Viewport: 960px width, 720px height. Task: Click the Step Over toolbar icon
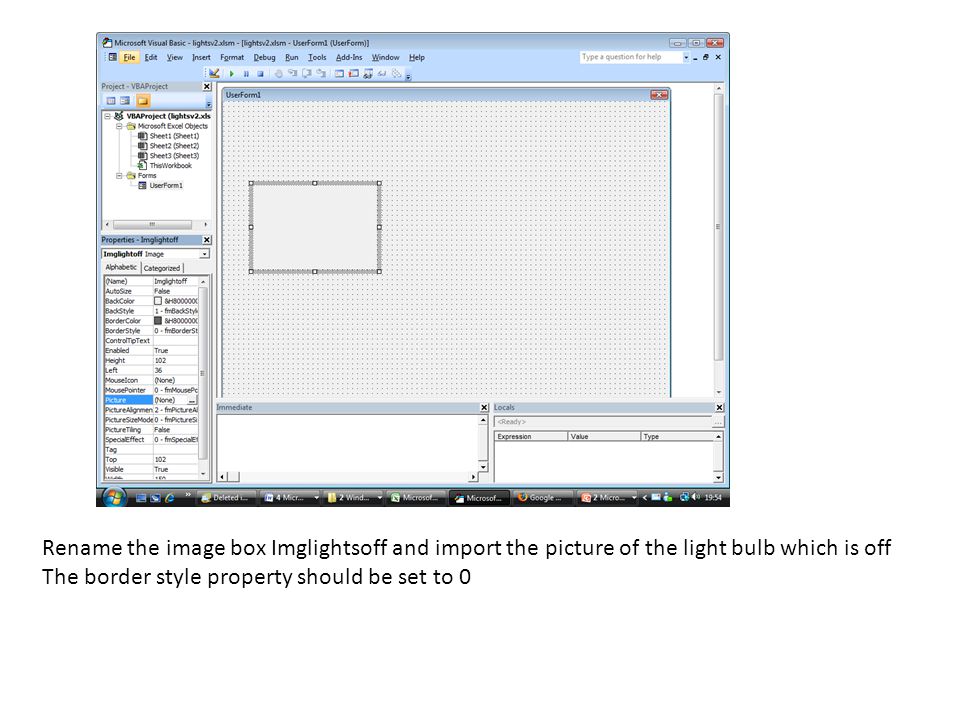tap(306, 73)
